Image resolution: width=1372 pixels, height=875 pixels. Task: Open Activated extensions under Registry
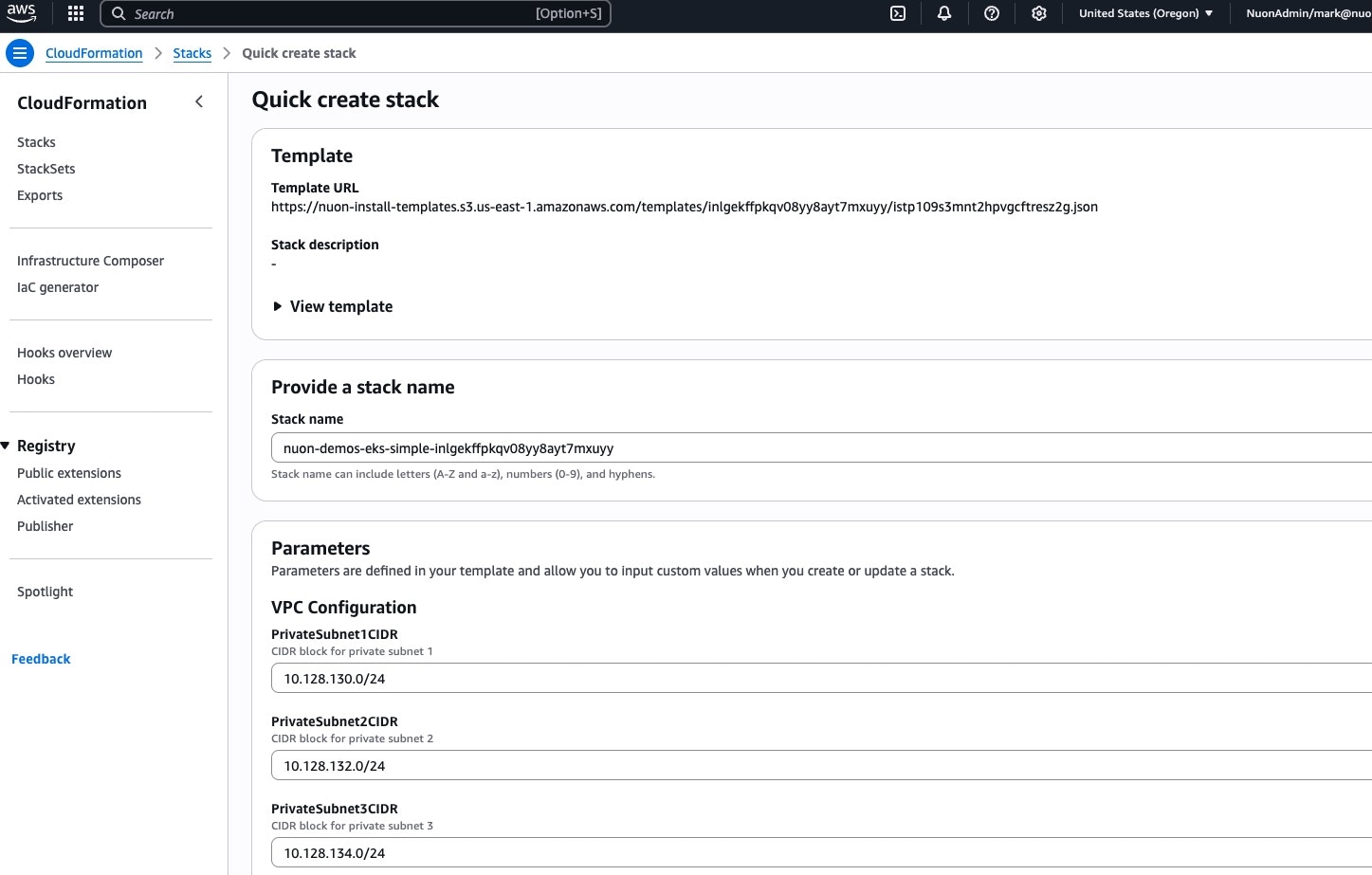79,500
